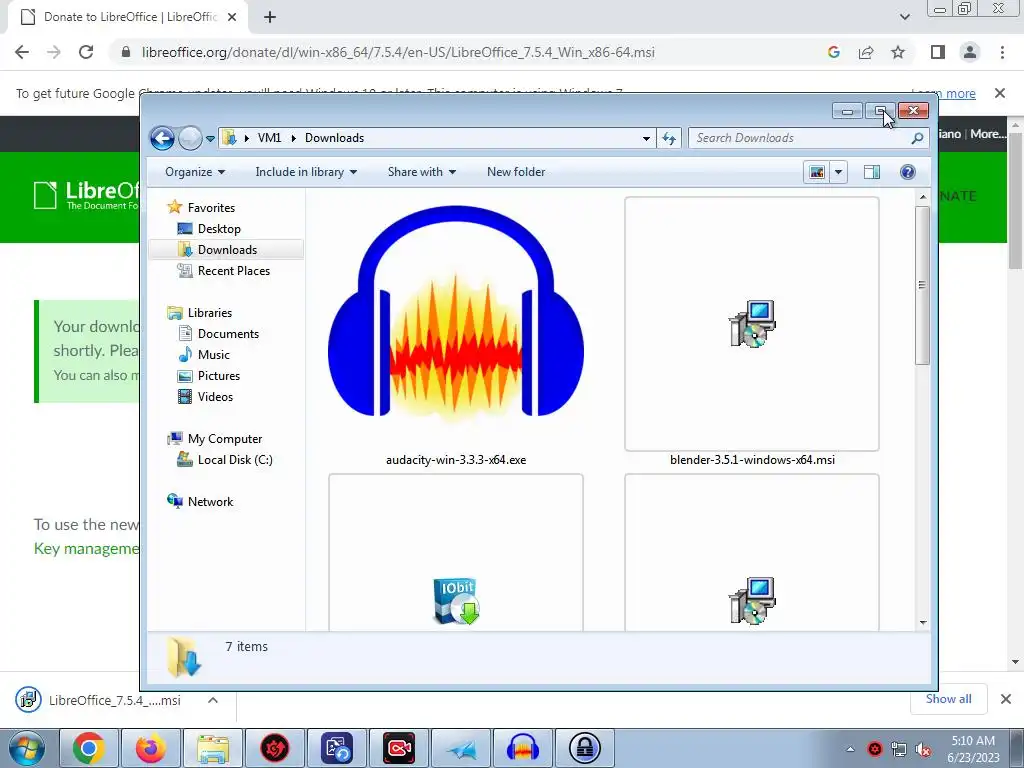
Task: Click the Search Downloads field
Action: click(x=808, y=138)
